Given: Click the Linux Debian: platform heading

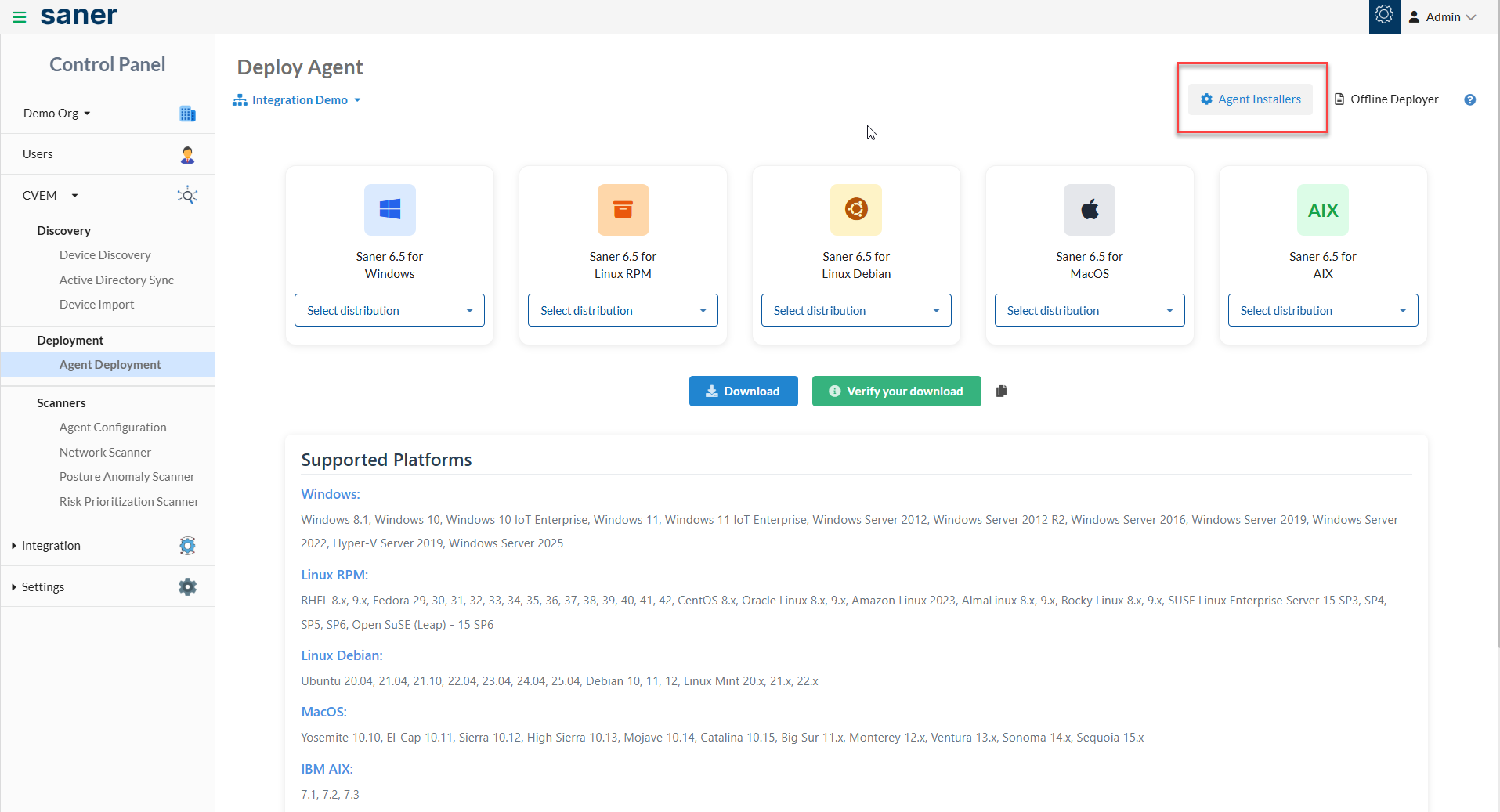Looking at the screenshot, I should coord(342,655).
